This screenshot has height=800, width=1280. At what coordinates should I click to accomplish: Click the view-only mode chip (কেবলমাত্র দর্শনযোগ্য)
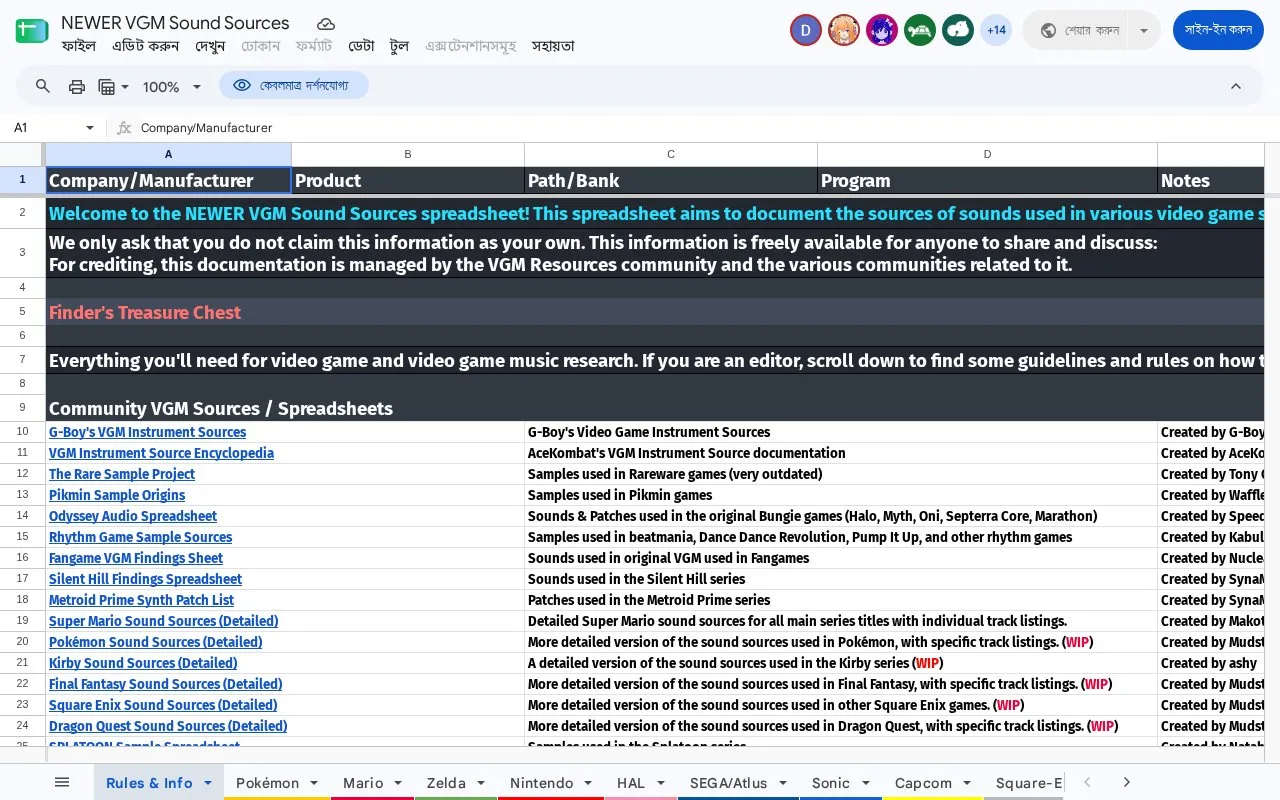pos(294,86)
